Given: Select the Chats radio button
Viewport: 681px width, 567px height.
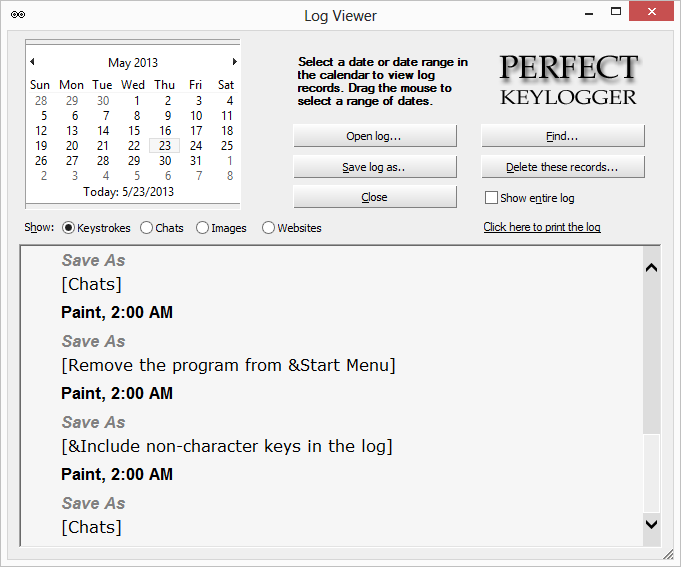Looking at the screenshot, I should pyautogui.click(x=147, y=228).
